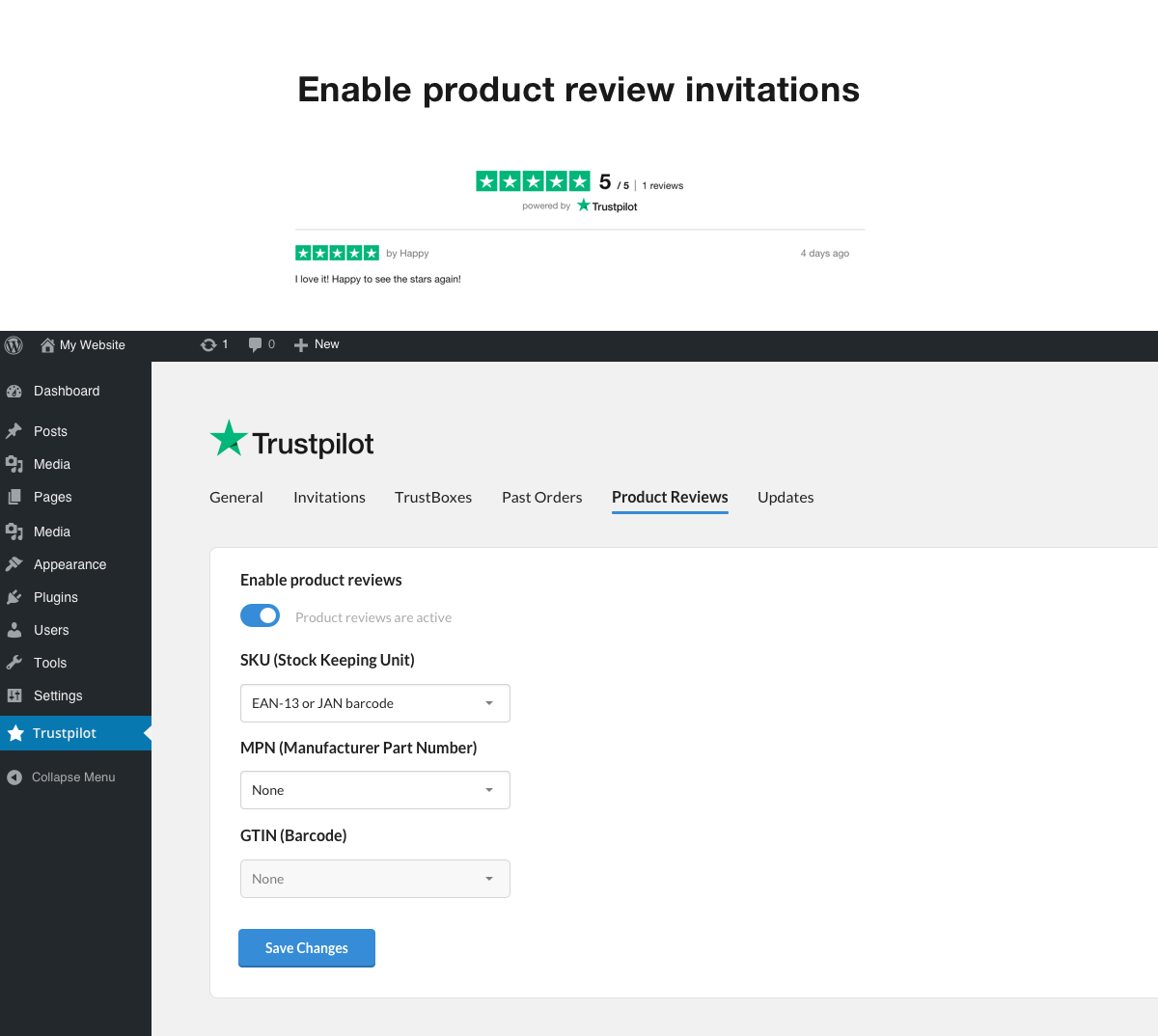Image resolution: width=1158 pixels, height=1036 pixels.
Task: Click the Settings sliders icon
Action: coord(14,695)
